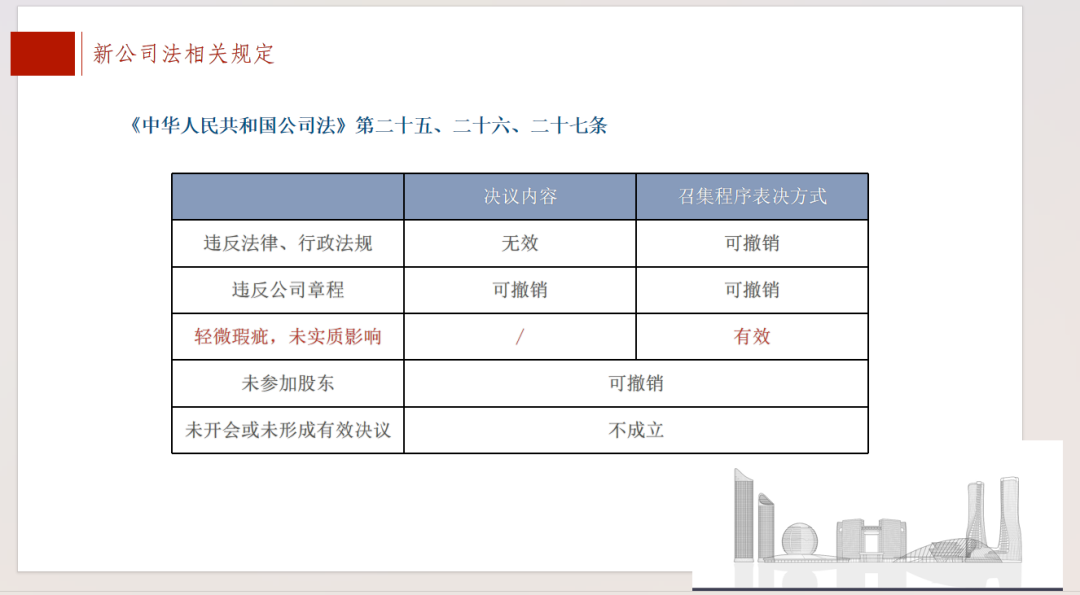Click 可撤销 under 召集程序表决方式 in 违反公司章程 row

pos(752,290)
